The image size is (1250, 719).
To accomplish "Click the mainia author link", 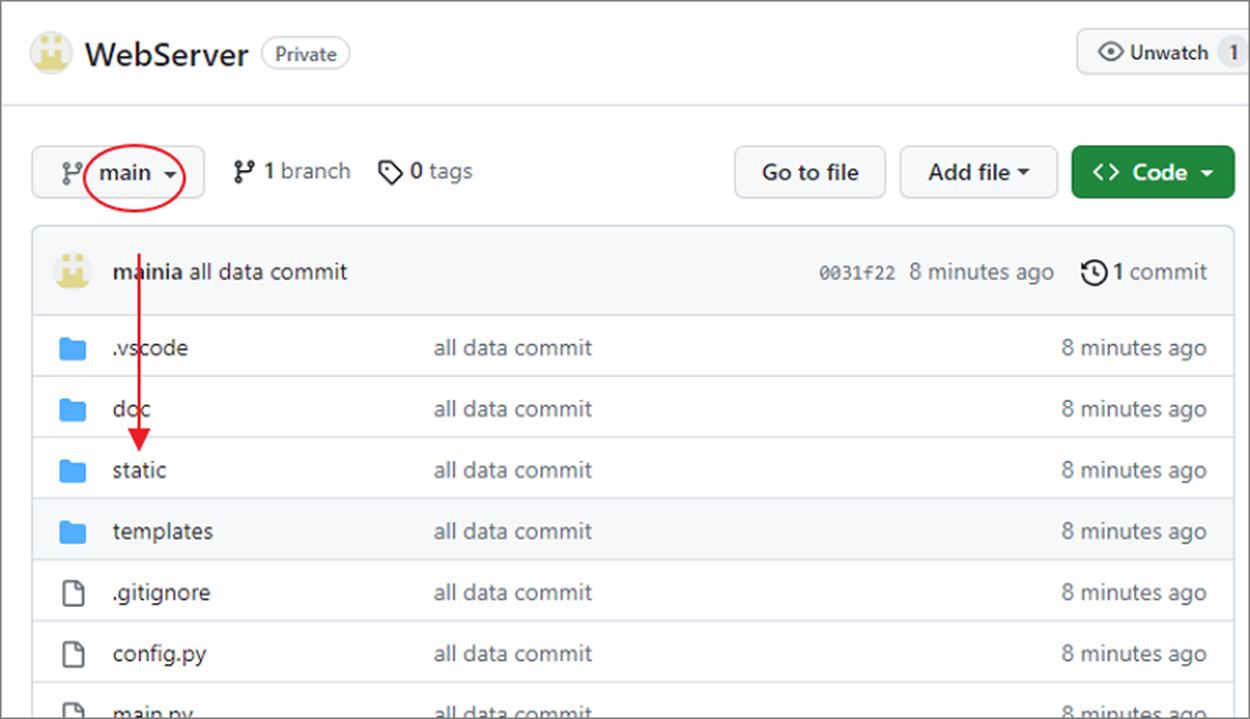I will pyautogui.click(x=147, y=272).
